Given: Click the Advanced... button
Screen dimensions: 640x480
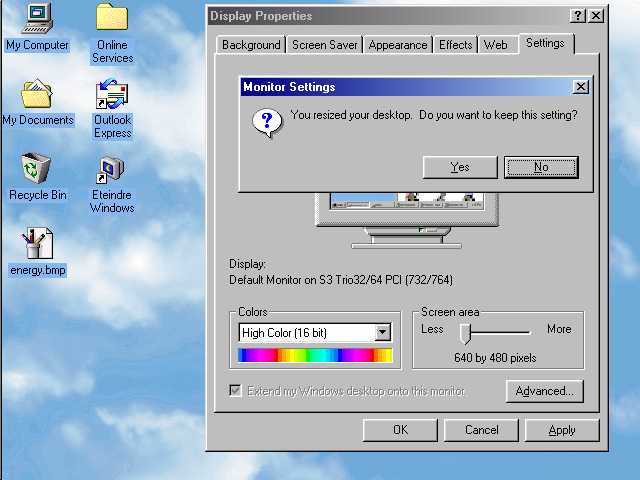Looking at the screenshot, I should [545, 391].
